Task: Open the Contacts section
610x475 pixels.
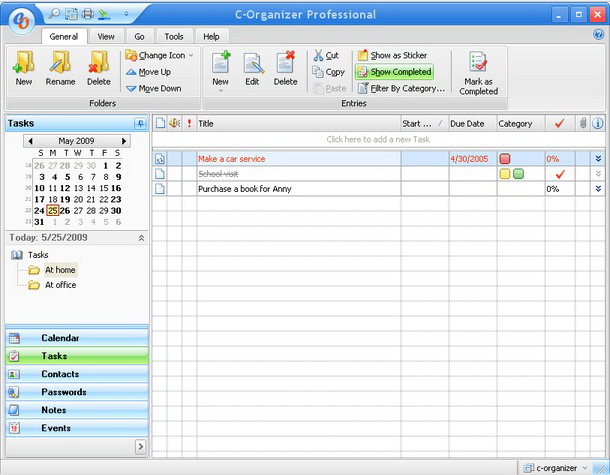Action: 77,374
